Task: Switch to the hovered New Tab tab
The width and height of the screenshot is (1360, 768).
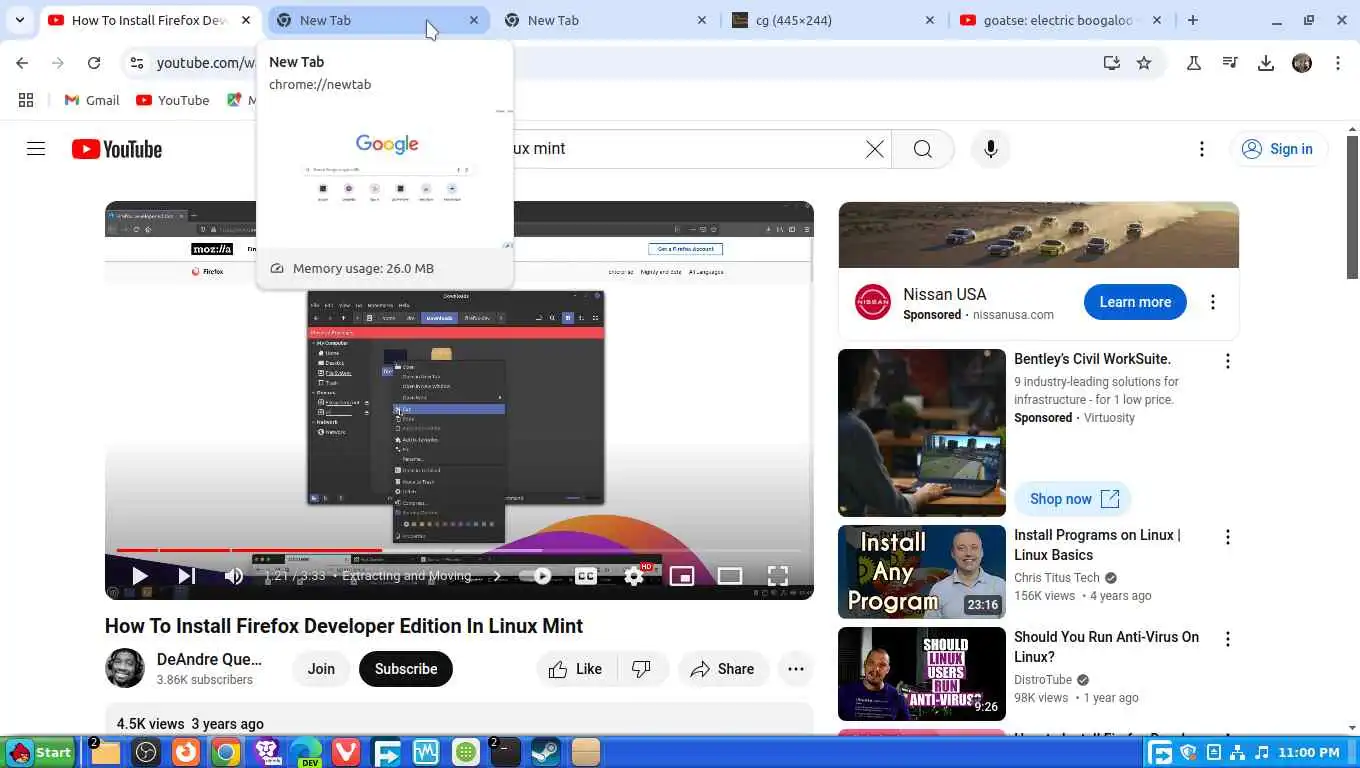Action: [x=378, y=20]
